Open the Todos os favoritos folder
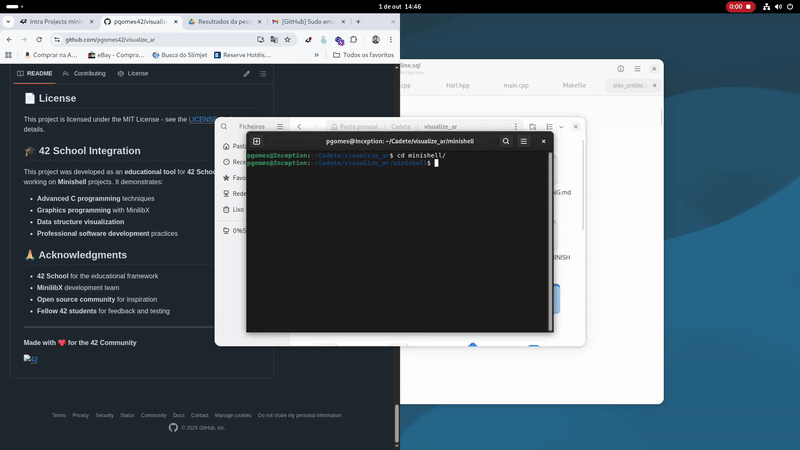The image size is (800, 450). click(363, 55)
